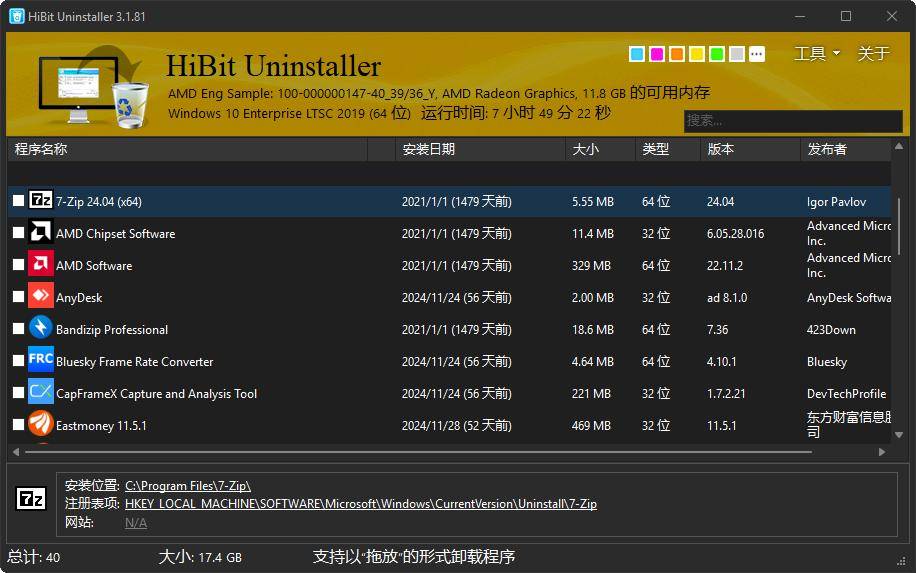Click the red AMD Software icon
The image size is (916, 573).
pyautogui.click(x=41, y=264)
